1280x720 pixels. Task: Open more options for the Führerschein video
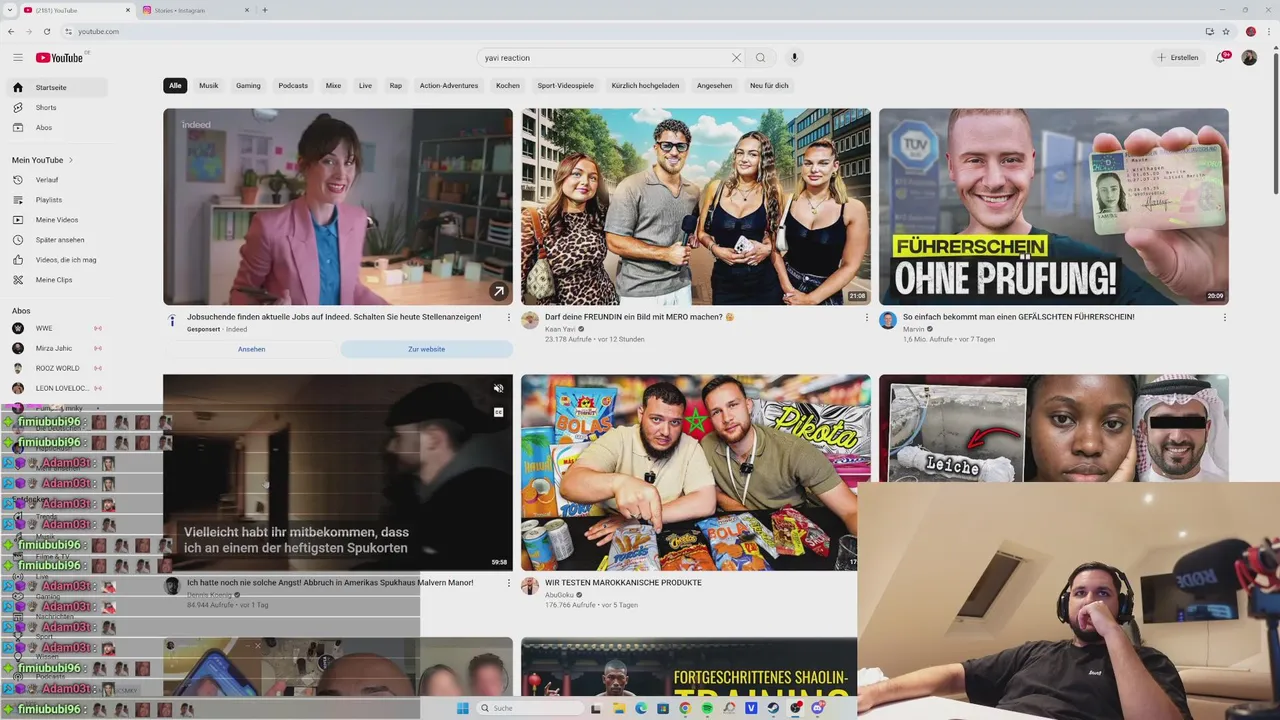pos(1224,318)
